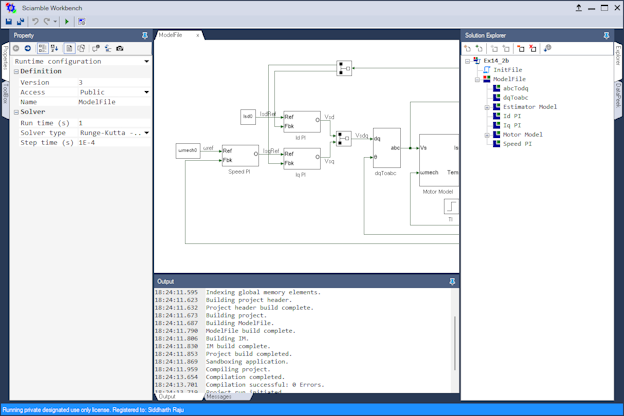Collapse the Ex14_2b project node

tap(468, 61)
